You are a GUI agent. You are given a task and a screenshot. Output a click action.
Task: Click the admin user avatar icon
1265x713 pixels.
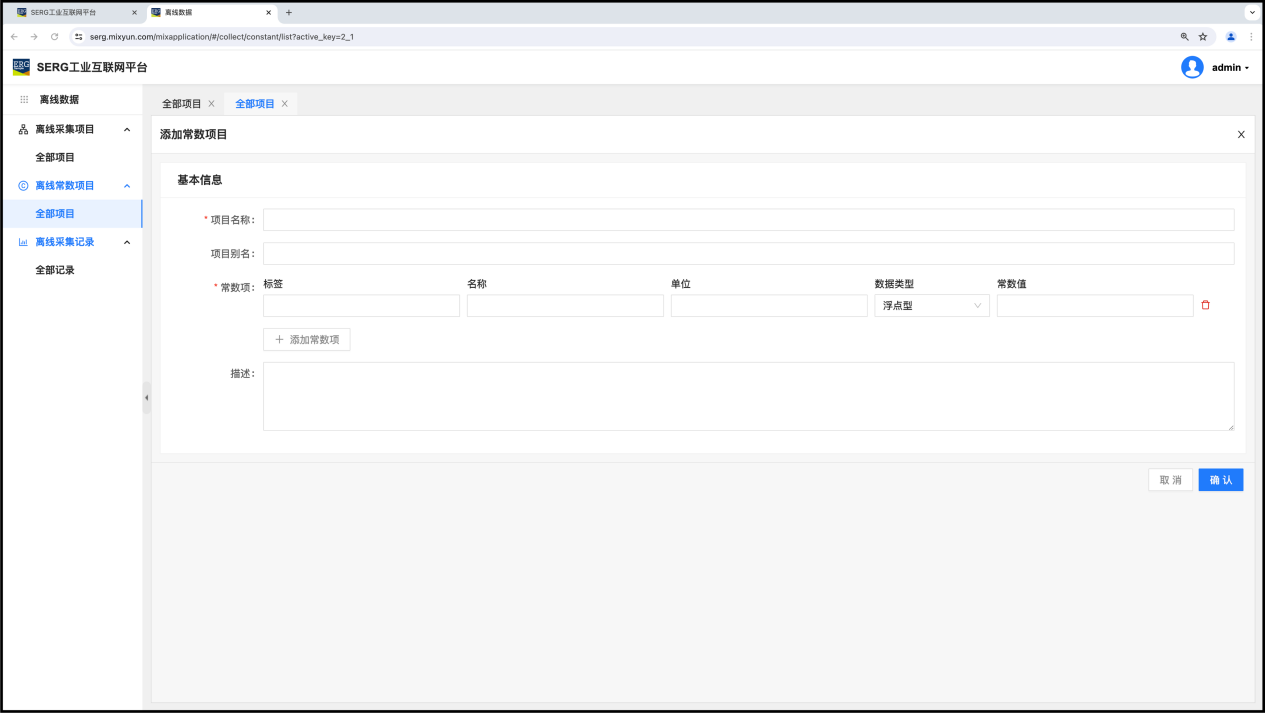coord(1192,67)
